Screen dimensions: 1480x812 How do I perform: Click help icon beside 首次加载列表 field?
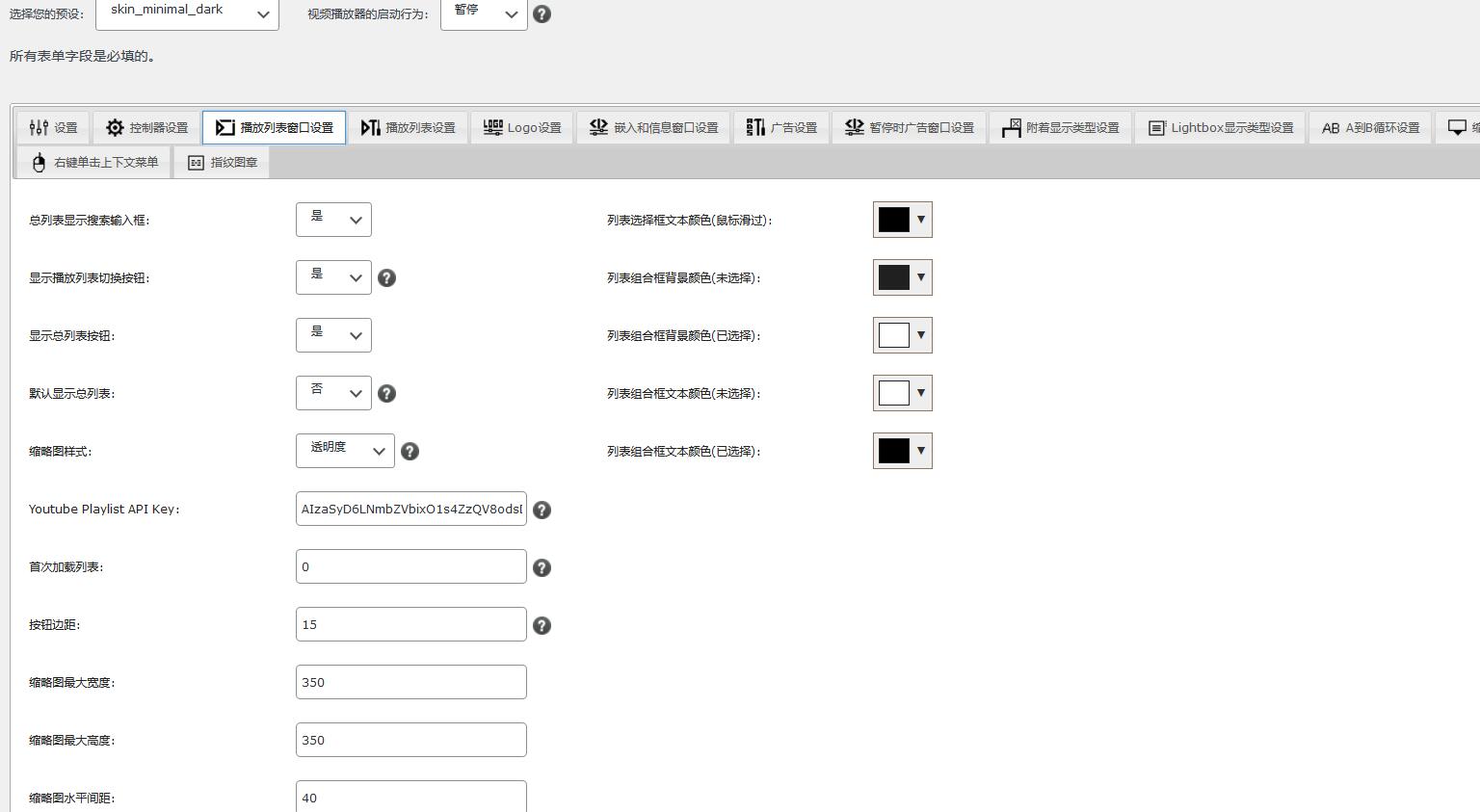(542, 567)
